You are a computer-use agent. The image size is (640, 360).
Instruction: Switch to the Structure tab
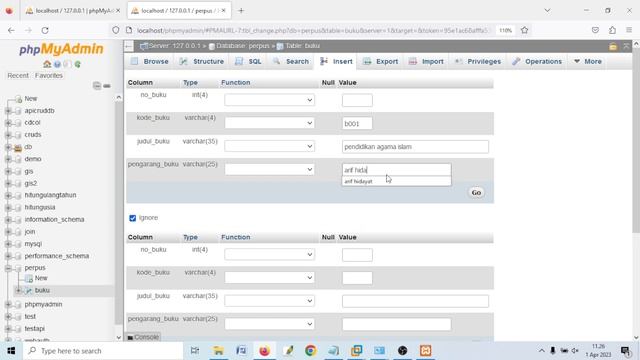point(202,62)
